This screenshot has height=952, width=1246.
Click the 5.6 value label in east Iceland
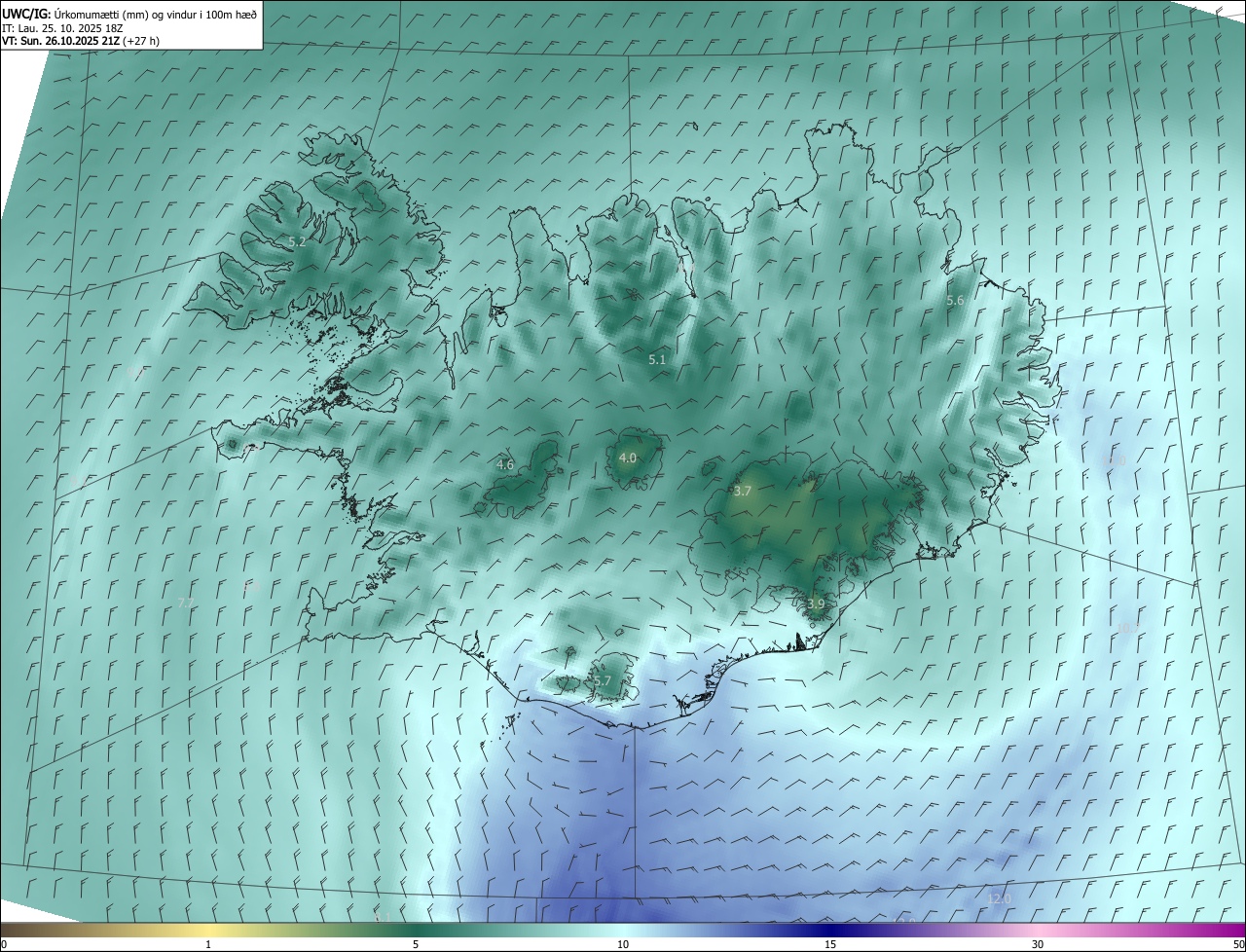(955, 301)
